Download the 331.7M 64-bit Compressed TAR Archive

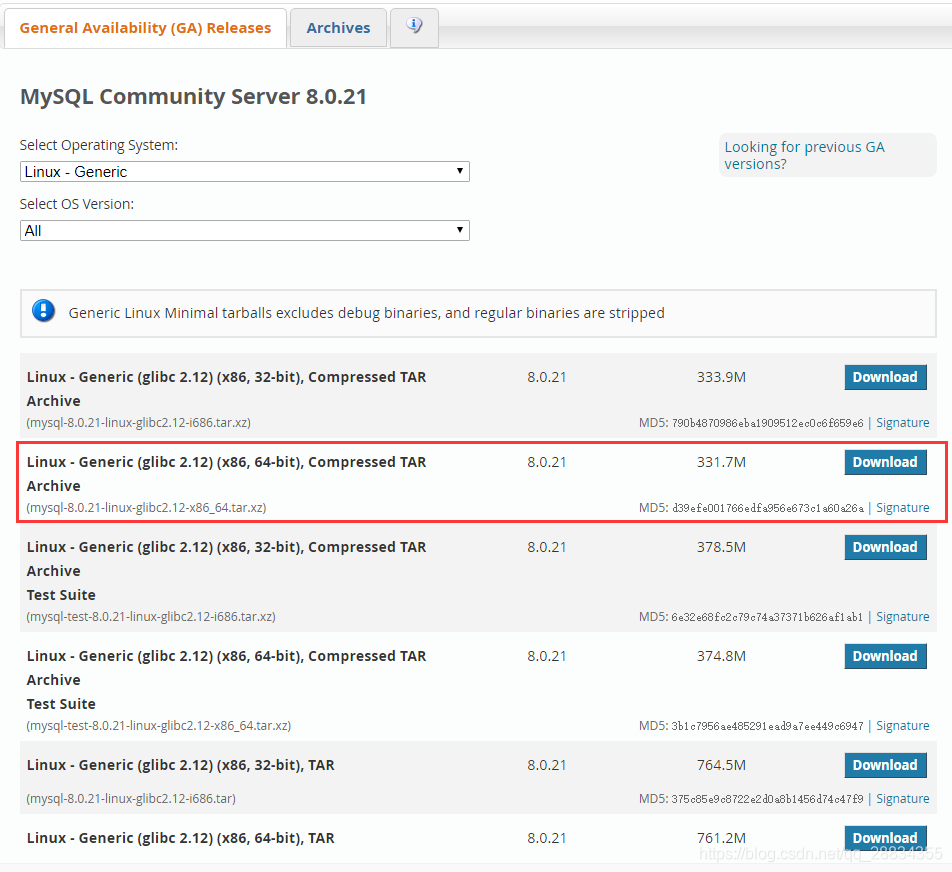[885, 462]
